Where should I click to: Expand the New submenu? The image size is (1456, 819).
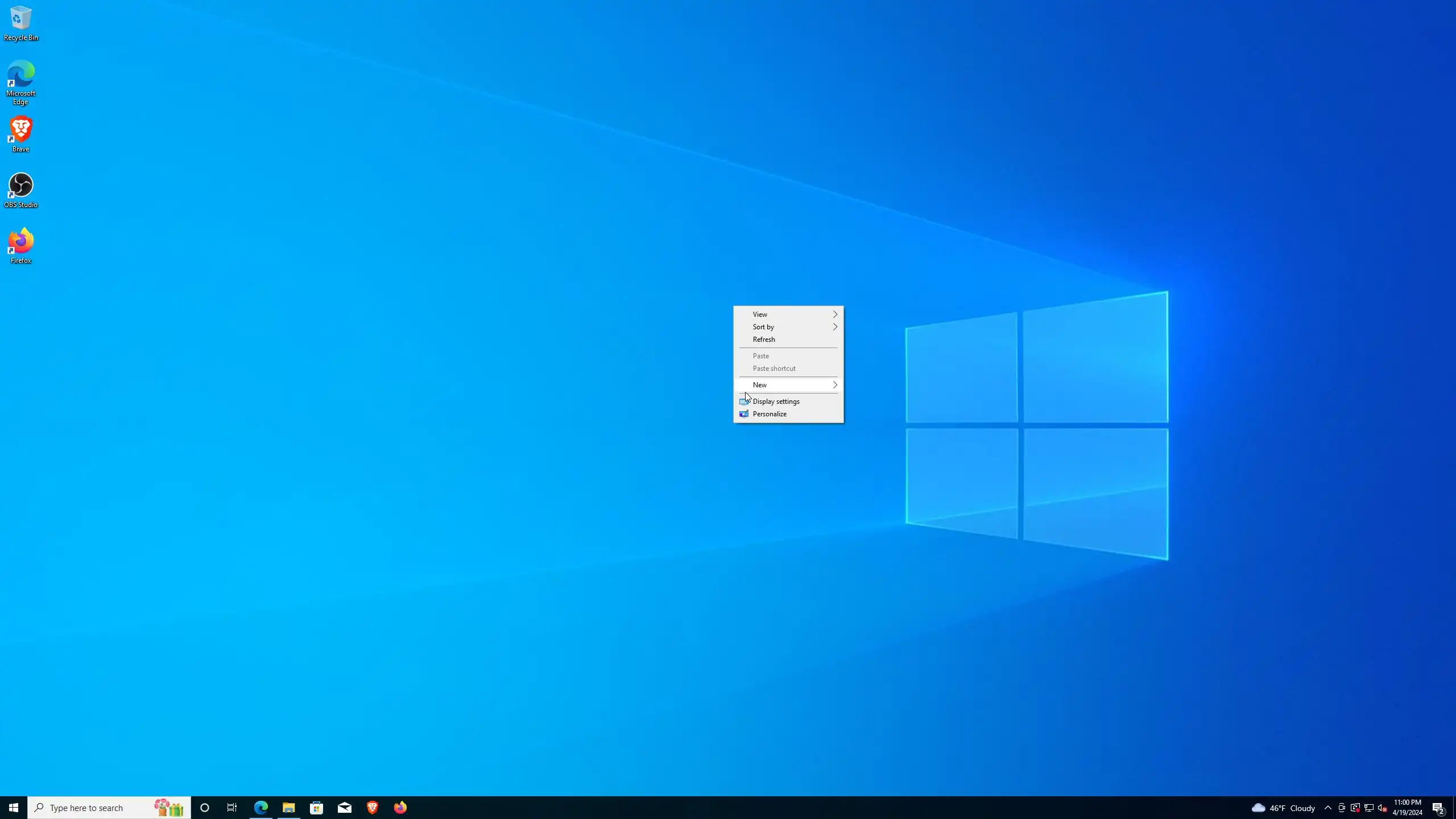[788, 385]
